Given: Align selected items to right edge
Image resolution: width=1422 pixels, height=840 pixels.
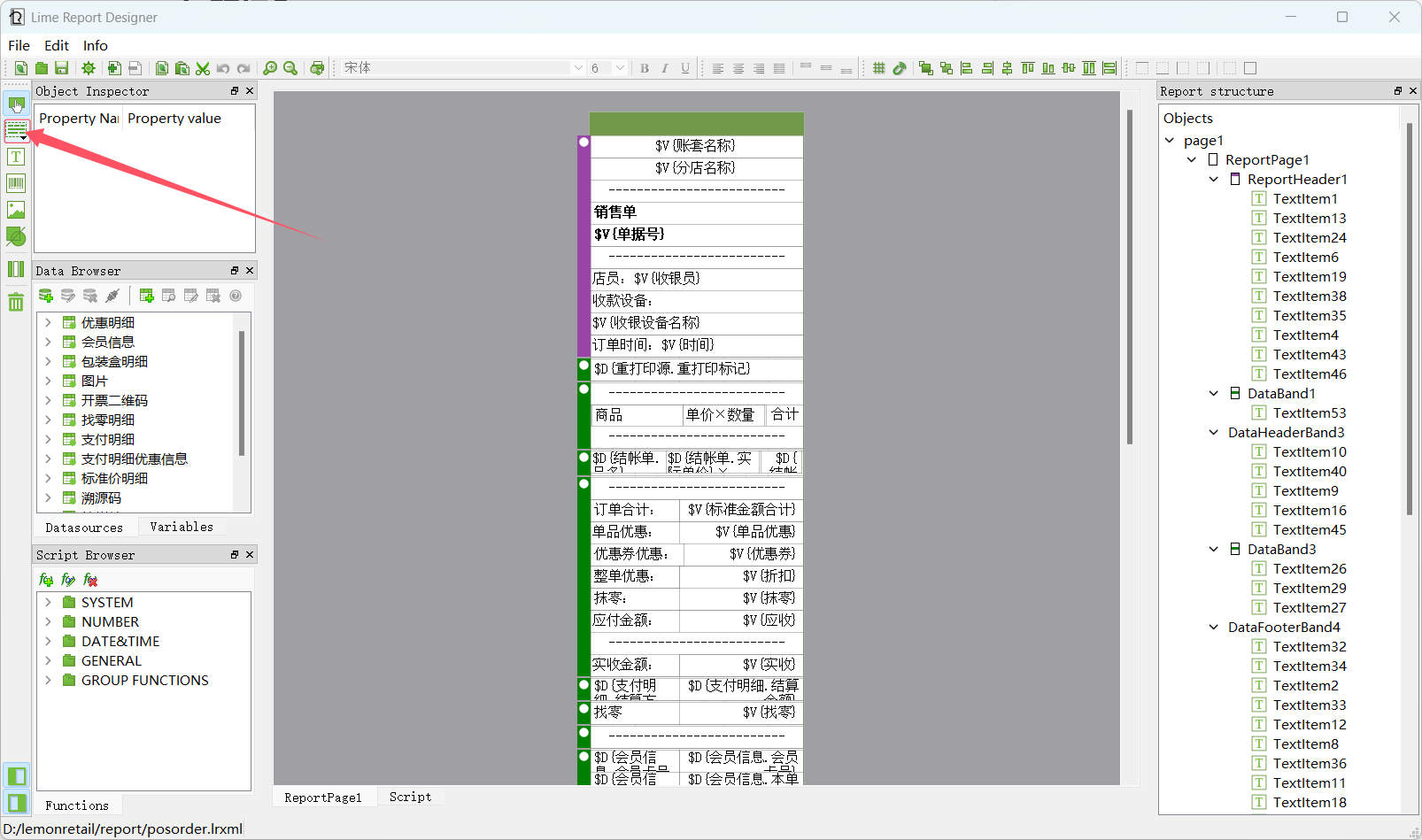Looking at the screenshot, I should pyautogui.click(x=987, y=68).
